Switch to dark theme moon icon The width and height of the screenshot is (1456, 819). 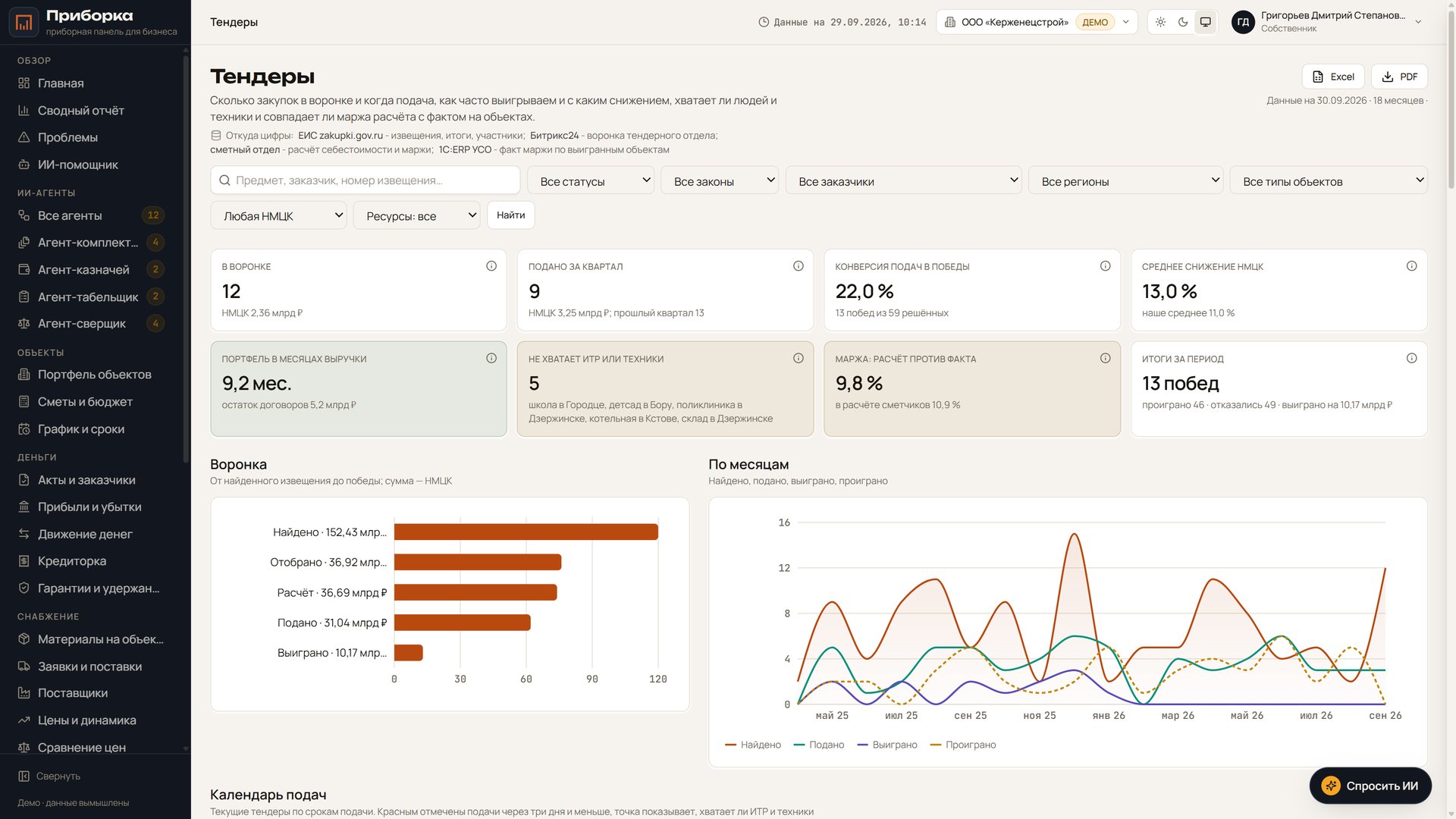coord(1183,22)
